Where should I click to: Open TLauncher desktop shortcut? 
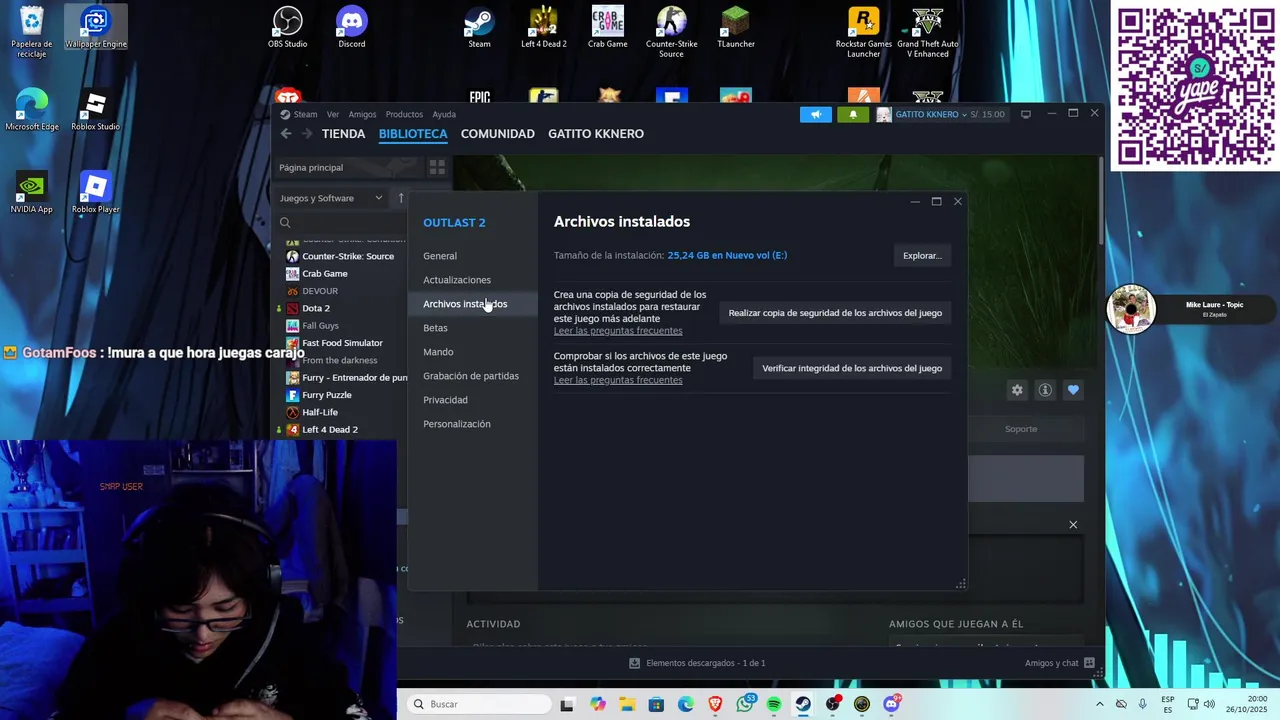point(735,27)
